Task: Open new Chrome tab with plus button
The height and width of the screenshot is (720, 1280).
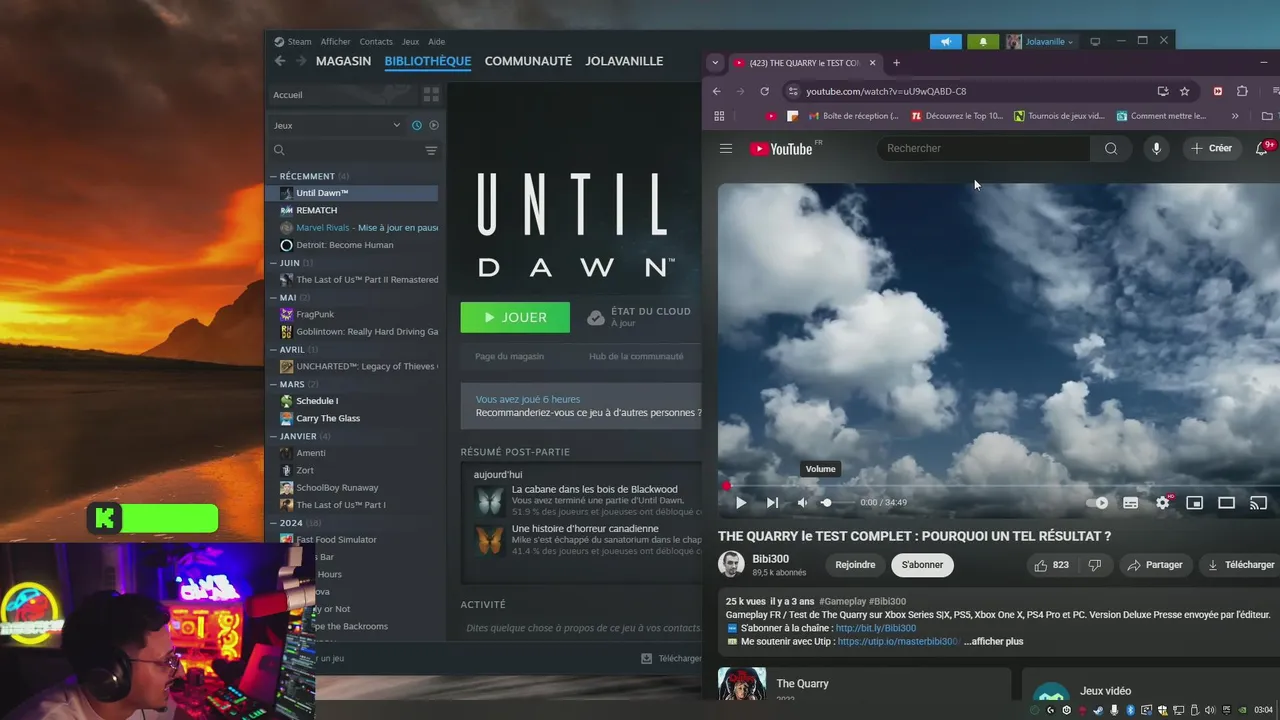Action: pyautogui.click(x=896, y=63)
